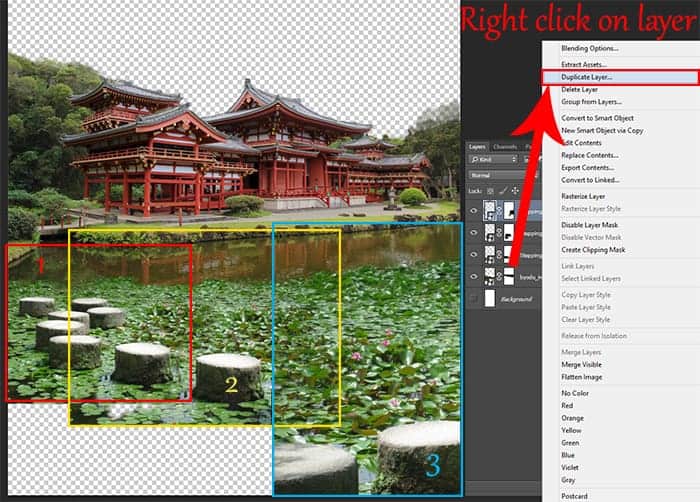The height and width of the screenshot is (502, 700).
Task: Choose Replace Contents from the menu
Action: (x=589, y=155)
